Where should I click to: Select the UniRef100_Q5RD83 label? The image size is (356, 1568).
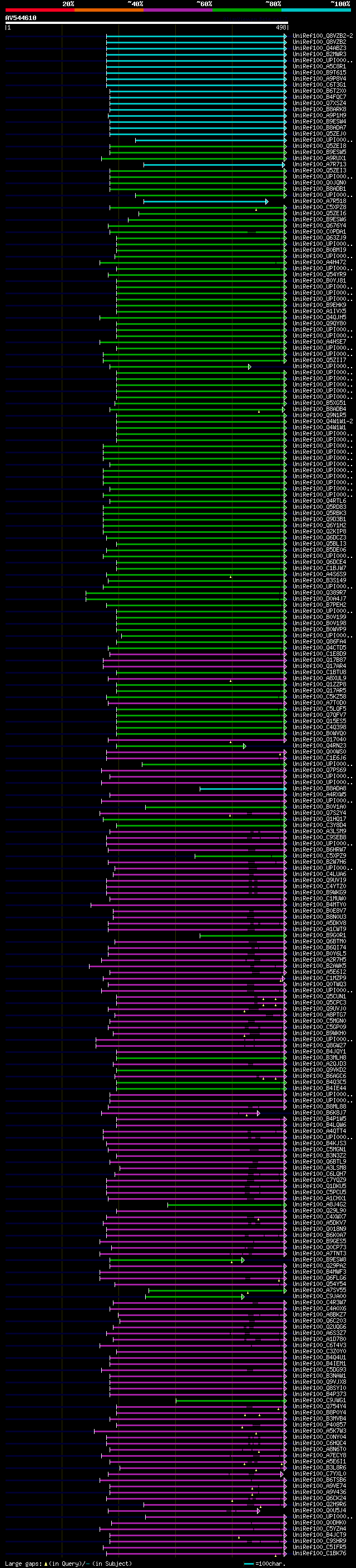(x=319, y=507)
